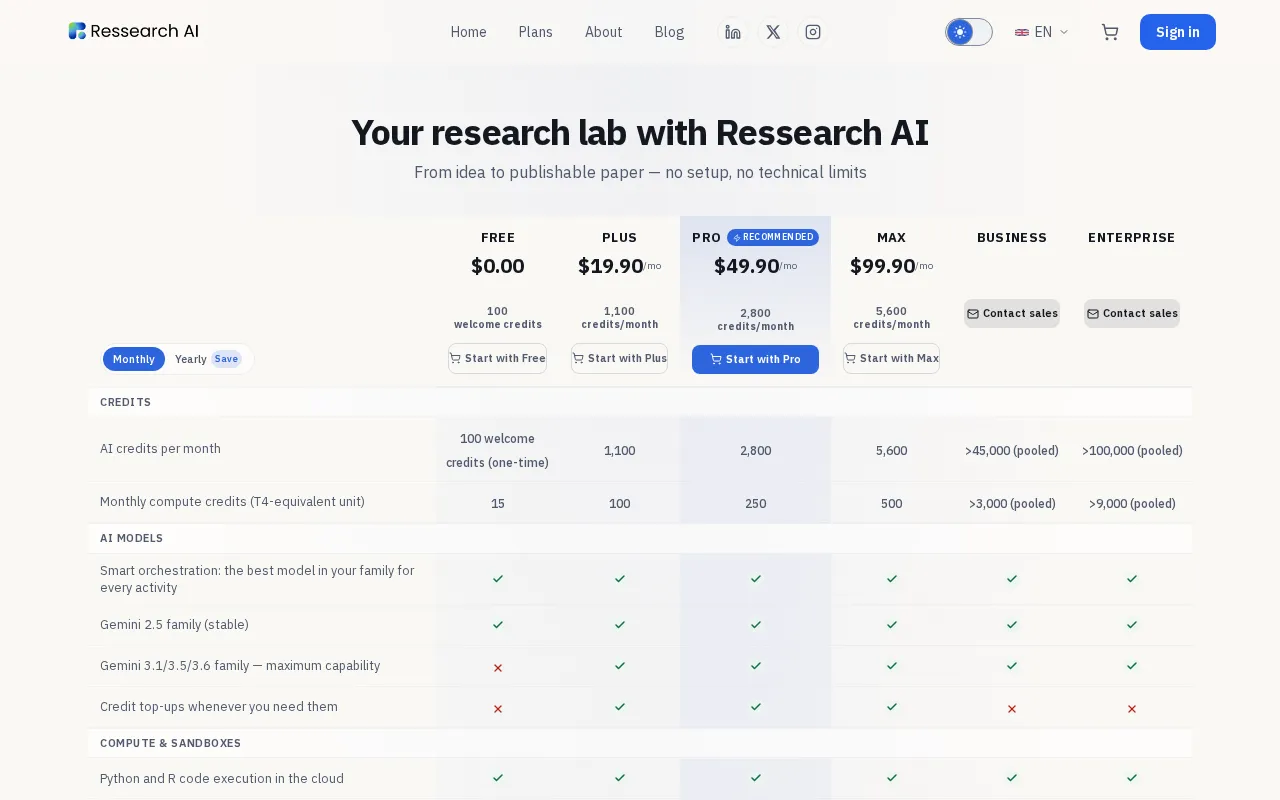The height and width of the screenshot is (800, 1280).
Task: Click 'Your research lab with Ressearch AI' headline
Action: pos(640,133)
